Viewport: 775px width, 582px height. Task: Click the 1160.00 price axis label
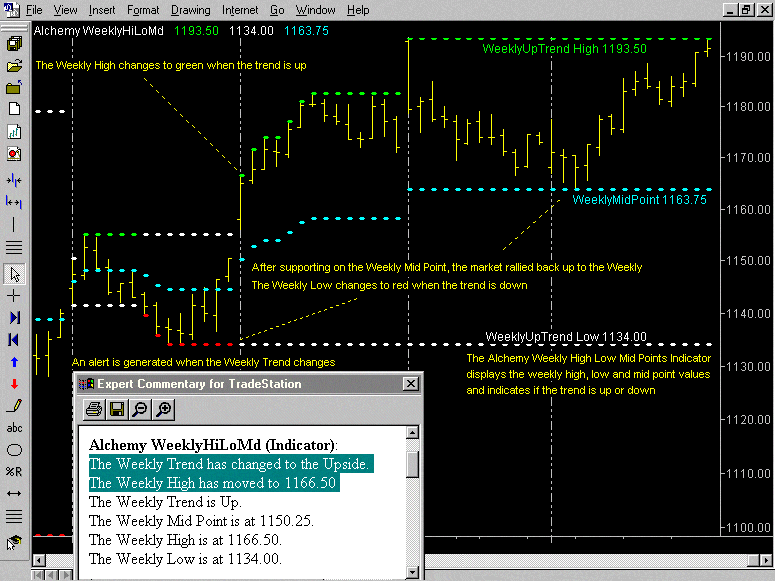[748, 209]
